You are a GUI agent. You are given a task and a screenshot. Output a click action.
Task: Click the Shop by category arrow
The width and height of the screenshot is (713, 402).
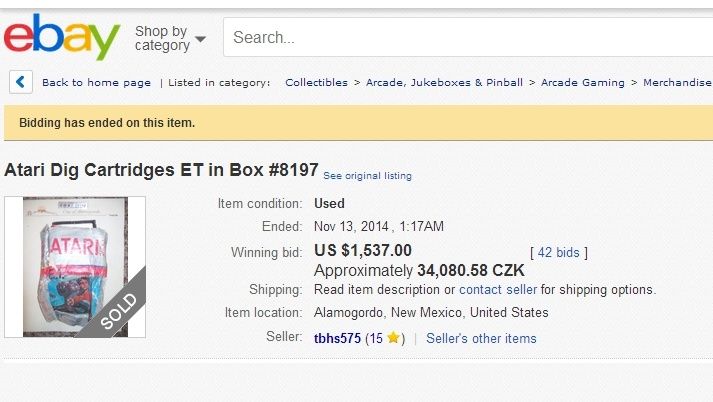200,39
